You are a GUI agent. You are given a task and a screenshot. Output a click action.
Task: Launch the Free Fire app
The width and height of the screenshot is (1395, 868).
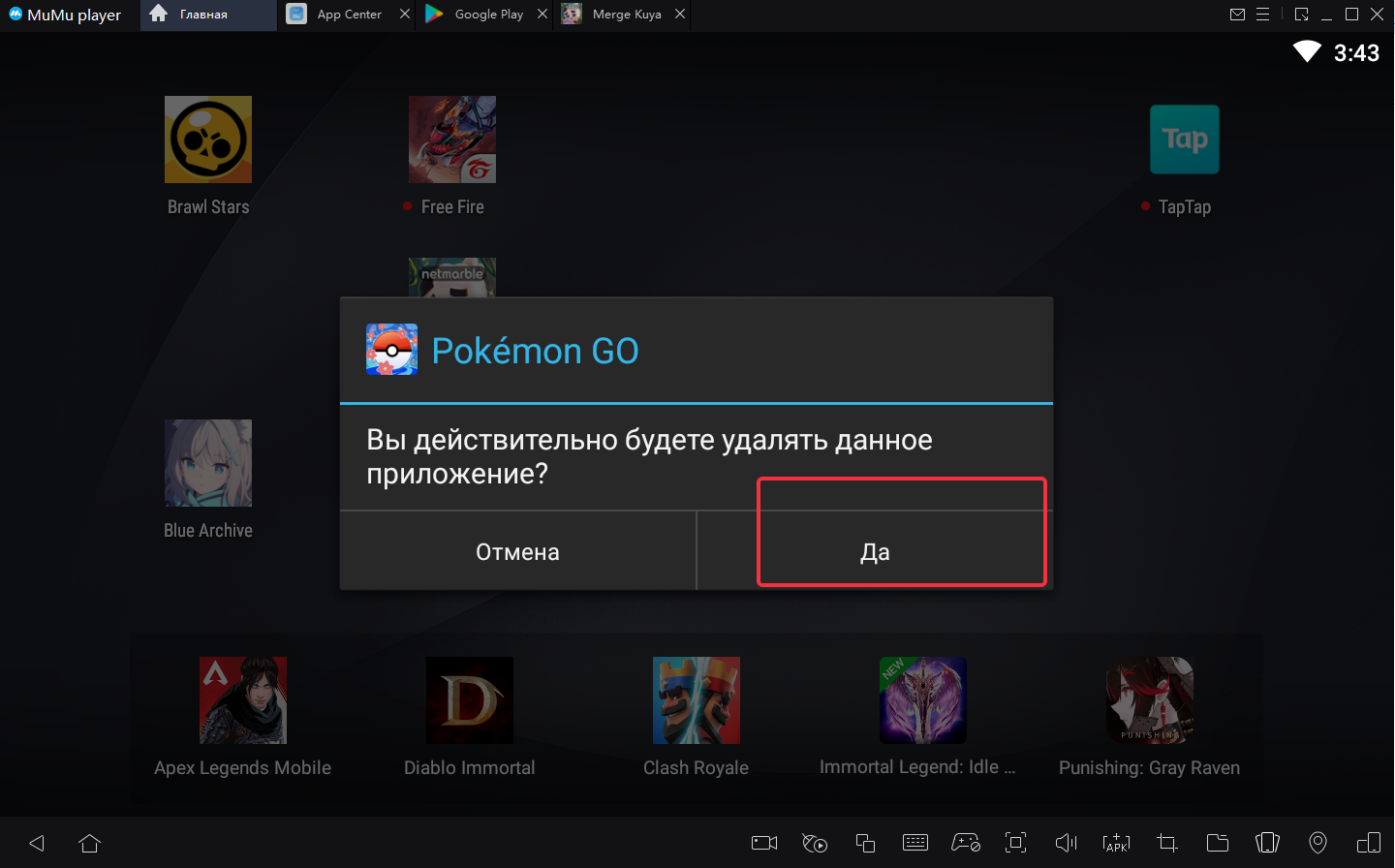[x=452, y=139]
